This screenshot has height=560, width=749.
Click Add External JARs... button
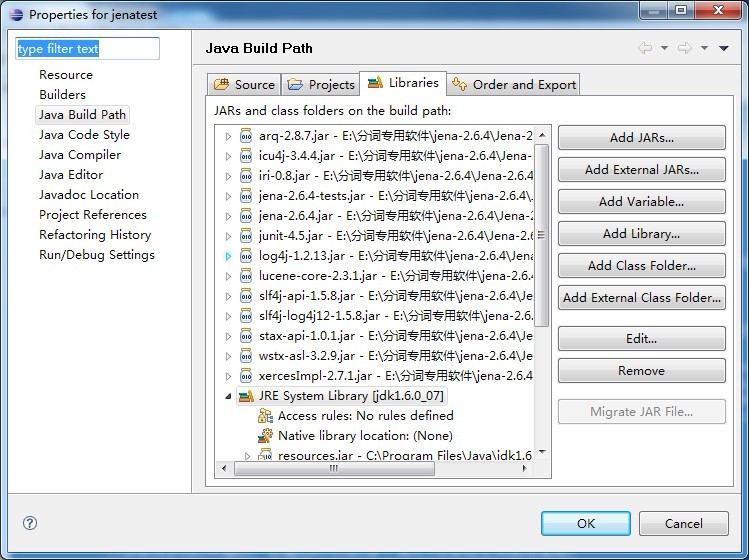(x=642, y=170)
